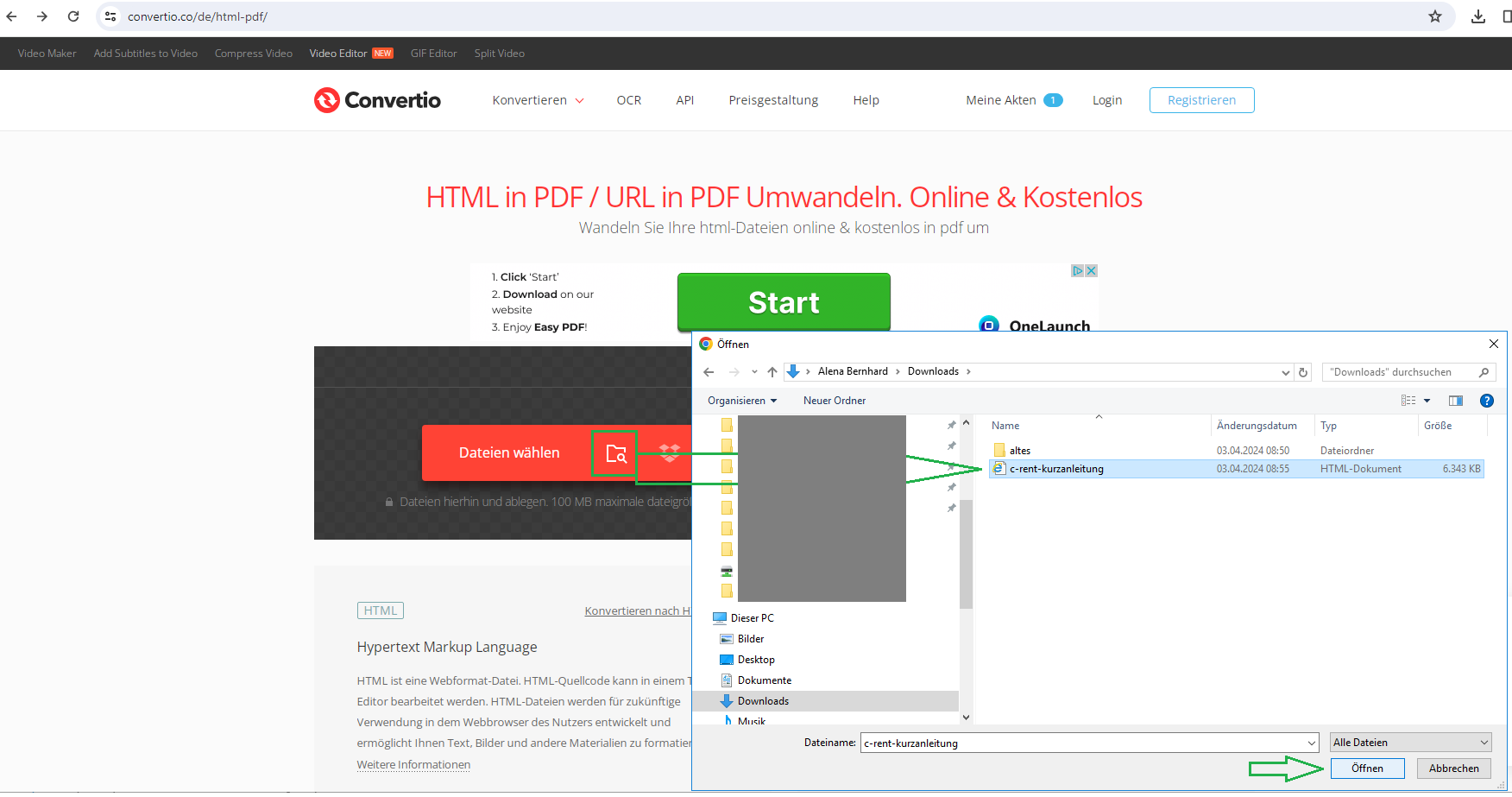The image size is (1512, 797).
Task: Click the Weitere Informationen link
Action: coord(413,765)
